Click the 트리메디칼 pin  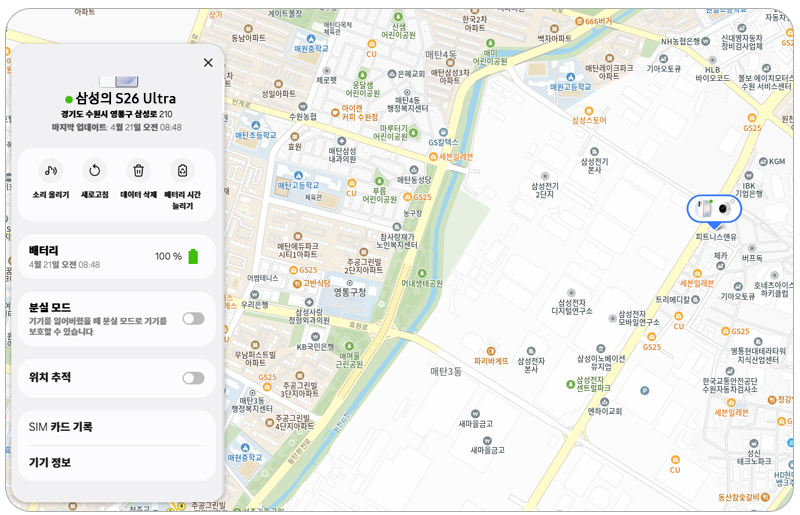click(x=695, y=300)
